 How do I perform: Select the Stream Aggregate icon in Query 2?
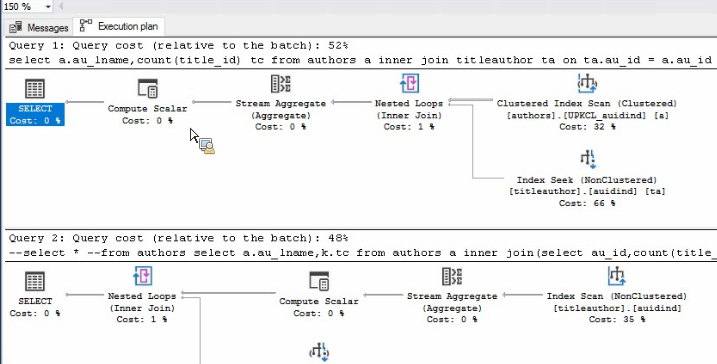click(x=452, y=276)
